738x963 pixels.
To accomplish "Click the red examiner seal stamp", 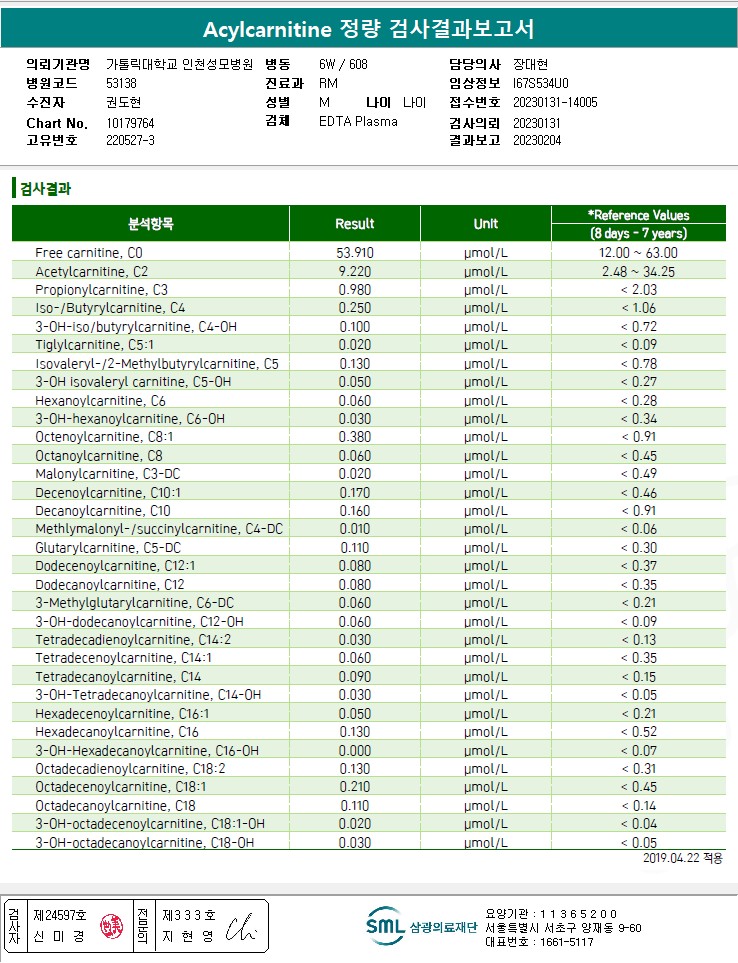I will (112, 926).
